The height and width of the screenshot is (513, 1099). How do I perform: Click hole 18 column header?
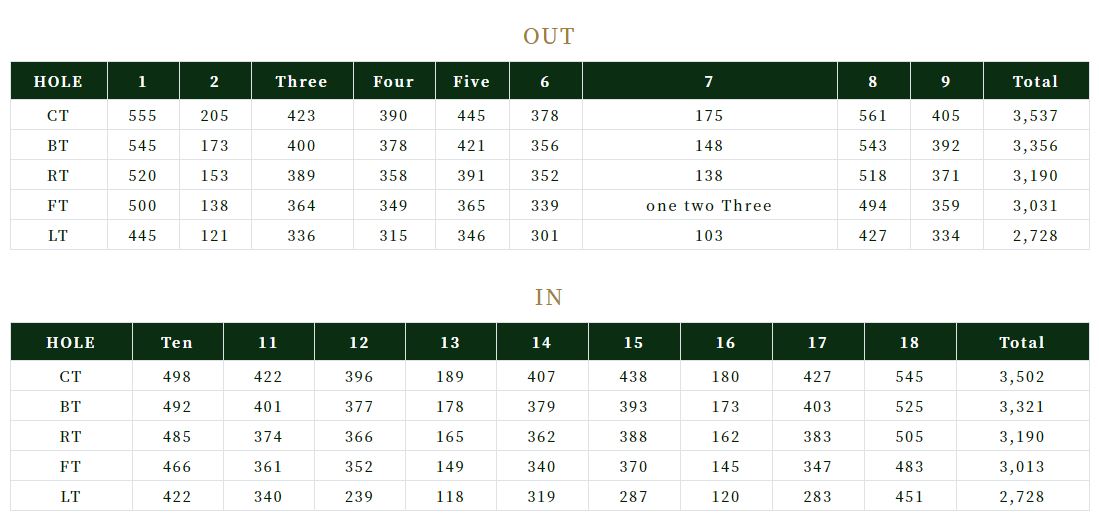[x=910, y=343]
